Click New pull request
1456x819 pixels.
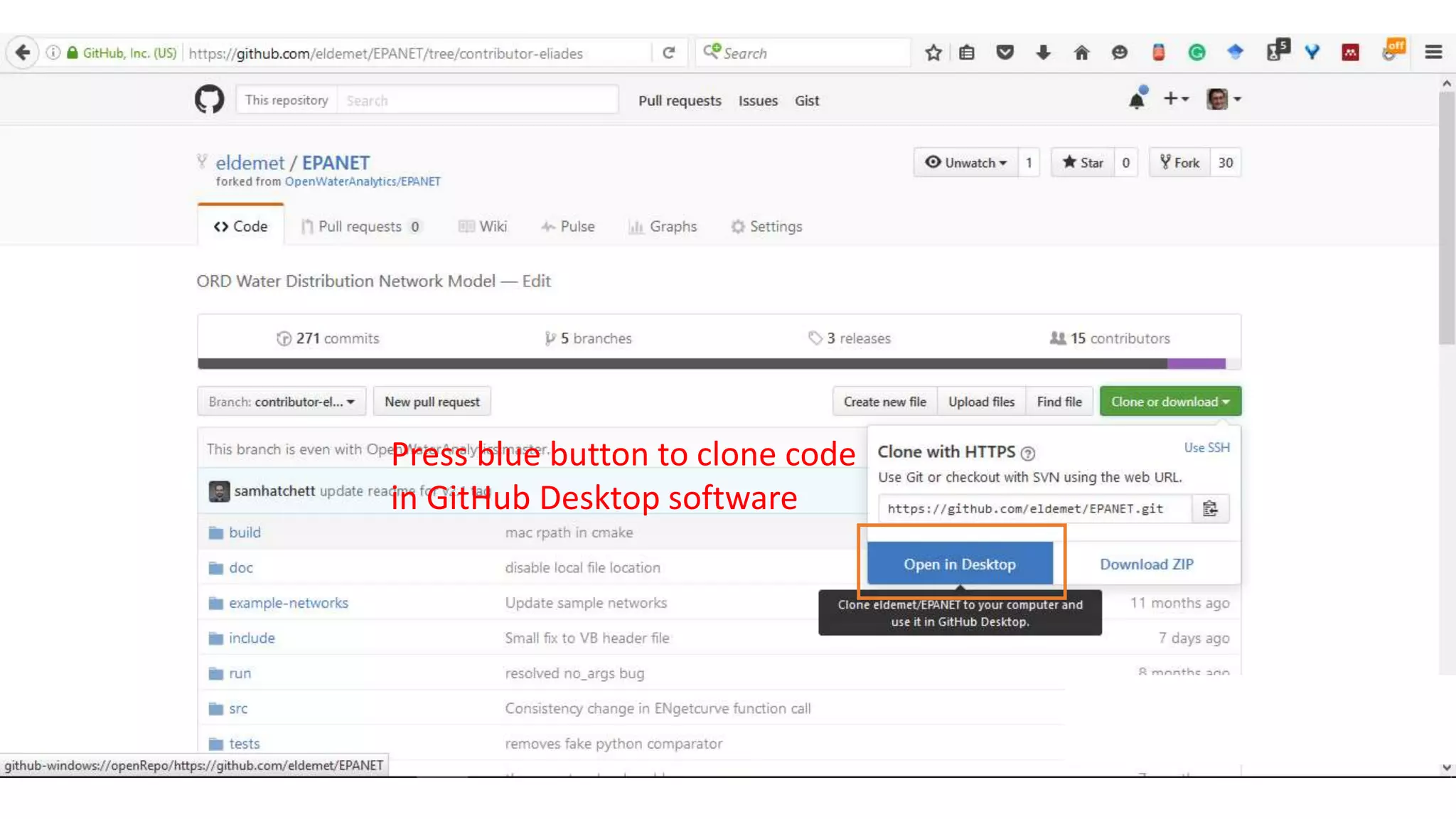pyautogui.click(x=432, y=402)
